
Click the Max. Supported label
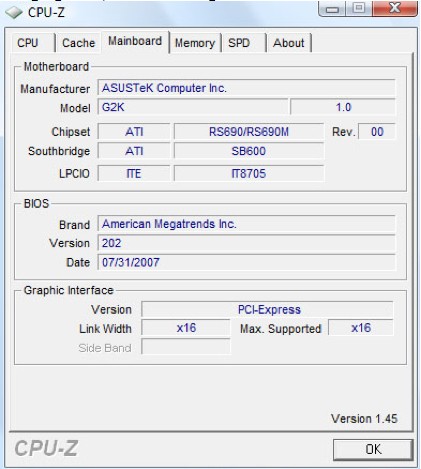(x=280, y=329)
